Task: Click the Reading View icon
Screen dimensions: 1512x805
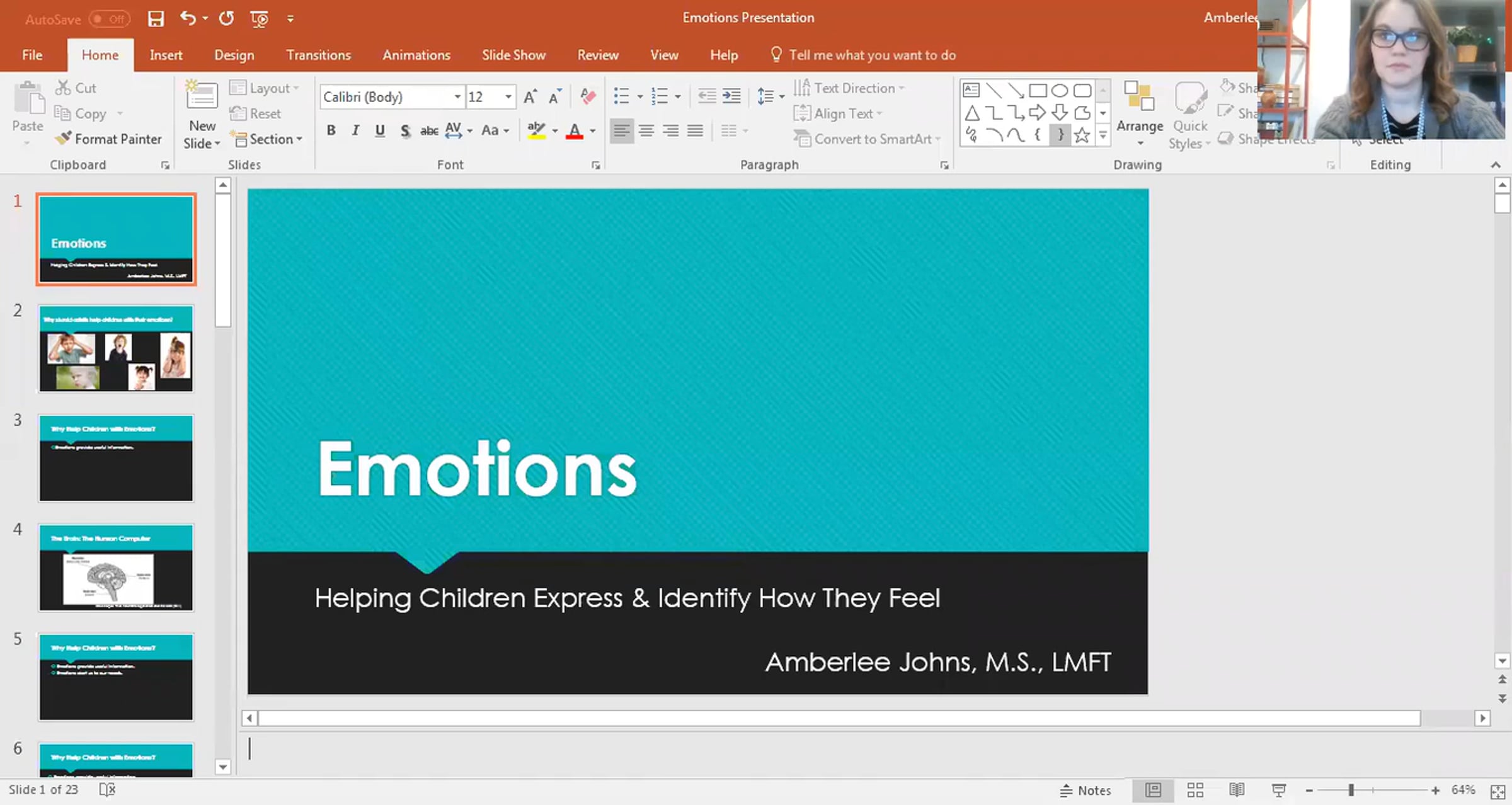Action: [1237, 790]
